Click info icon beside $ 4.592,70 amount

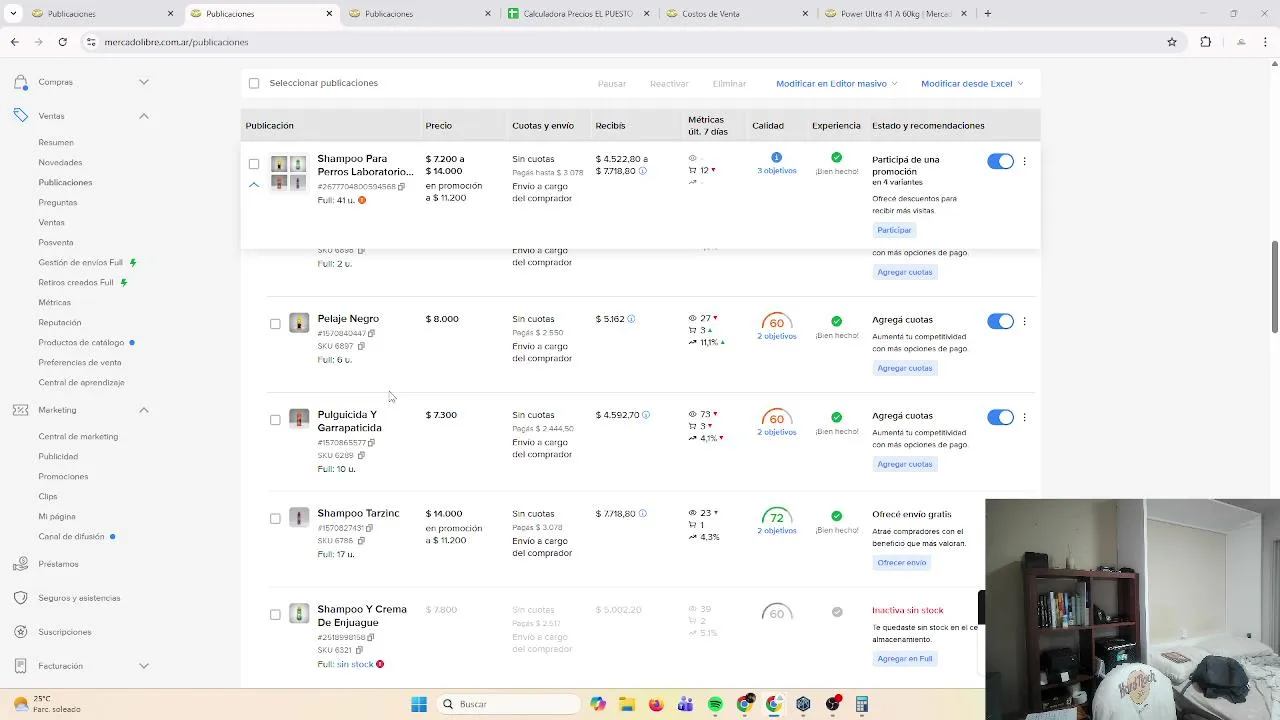tap(646, 415)
